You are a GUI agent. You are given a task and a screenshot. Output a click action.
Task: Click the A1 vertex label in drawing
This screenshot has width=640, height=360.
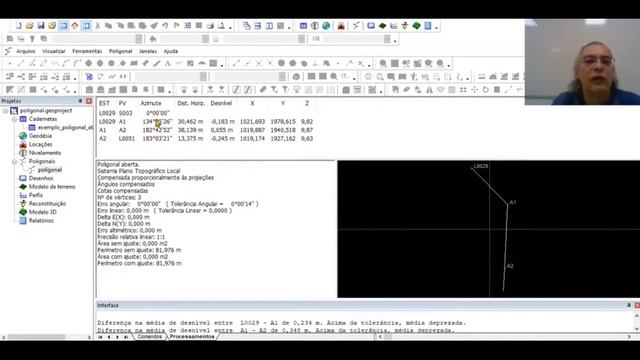[513, 202]
